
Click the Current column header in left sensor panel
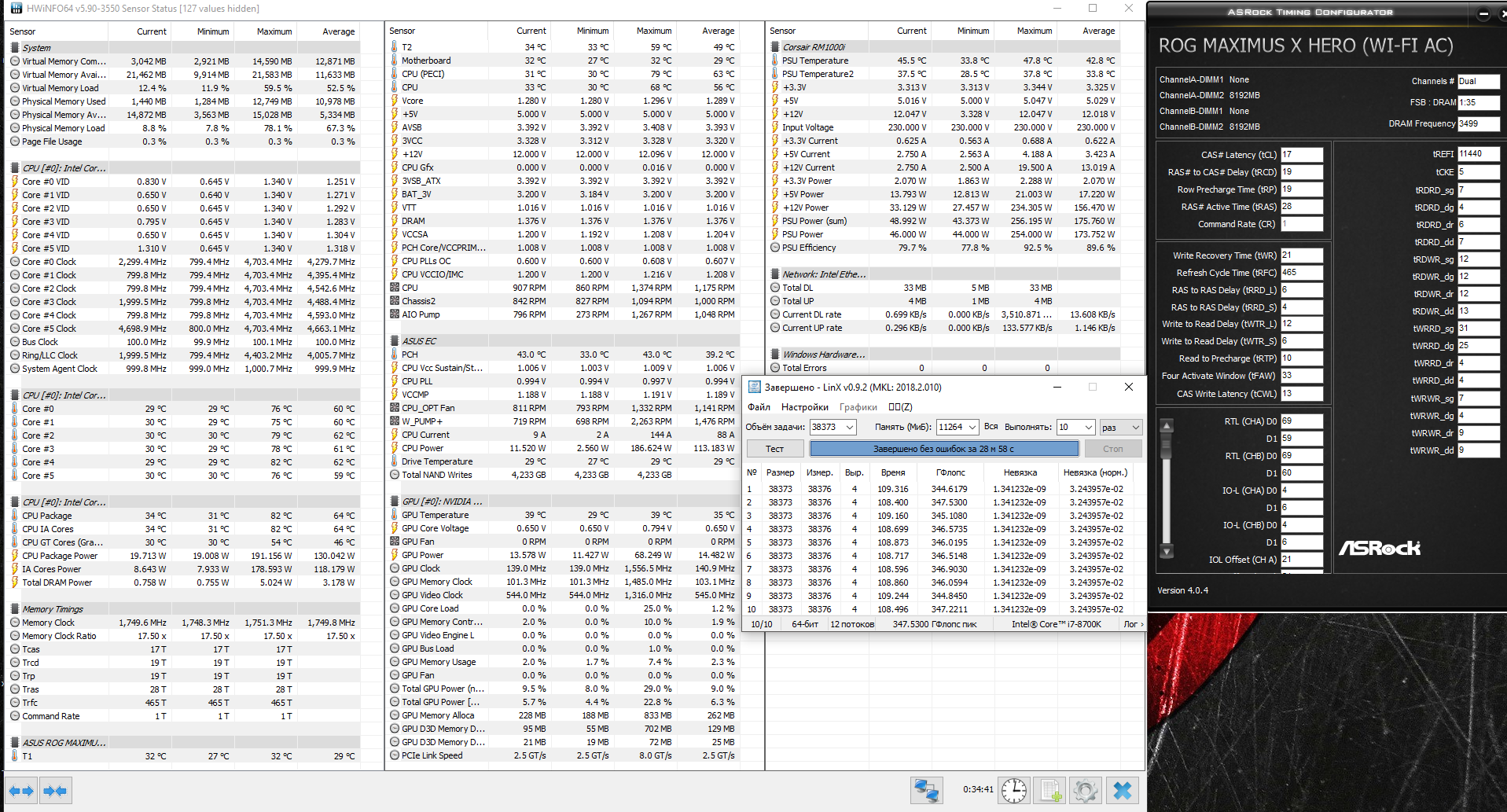pyautogui.click(x=152, y=31)
